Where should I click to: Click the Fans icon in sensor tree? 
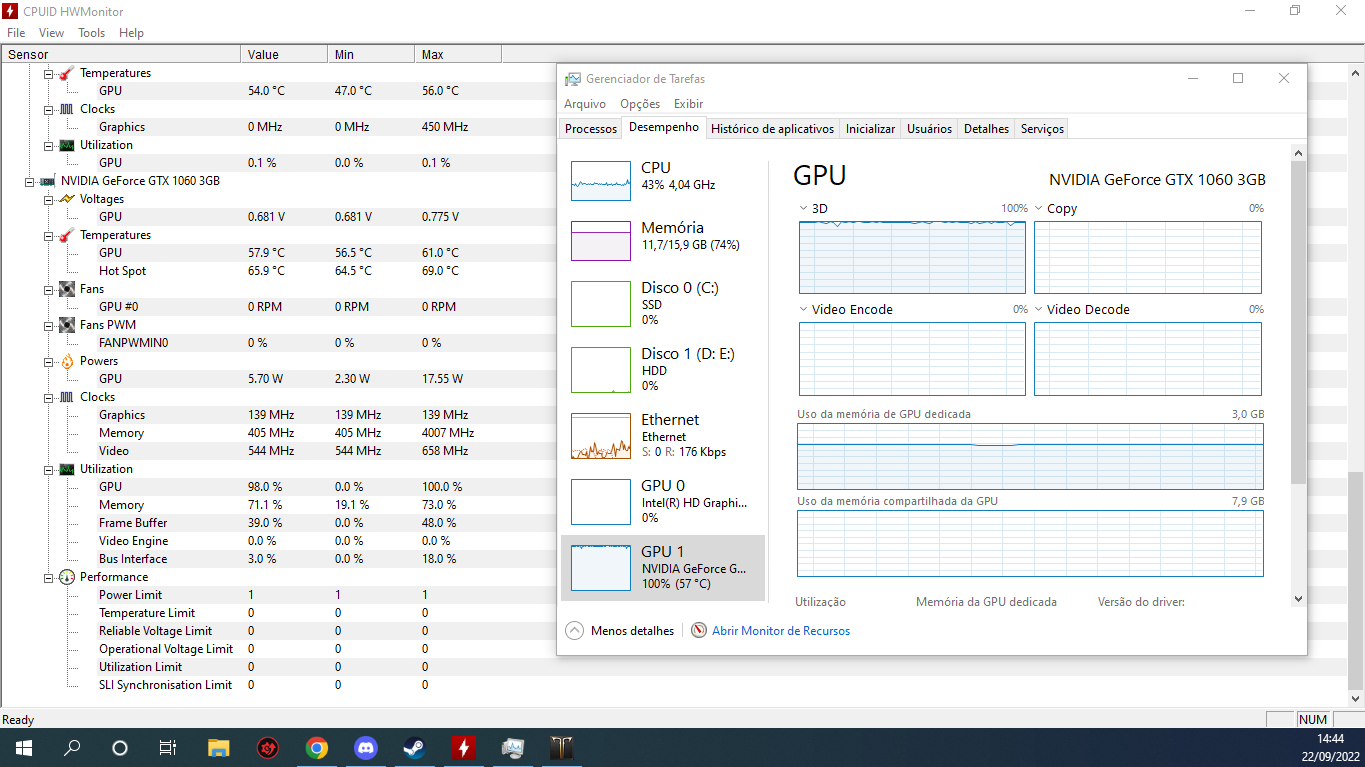pyautogui.click(x=67, y=289)
